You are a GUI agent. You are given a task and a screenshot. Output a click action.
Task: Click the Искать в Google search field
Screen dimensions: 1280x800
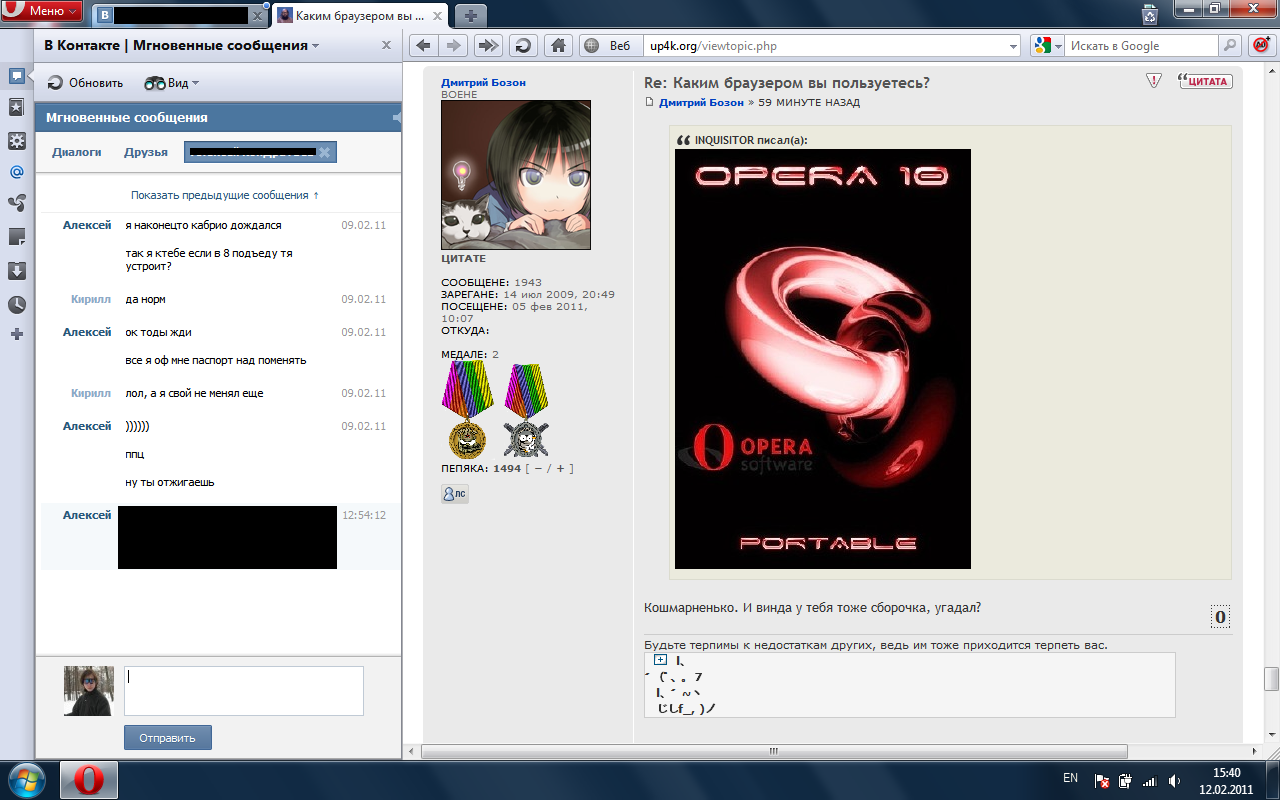pos(1141,46)
